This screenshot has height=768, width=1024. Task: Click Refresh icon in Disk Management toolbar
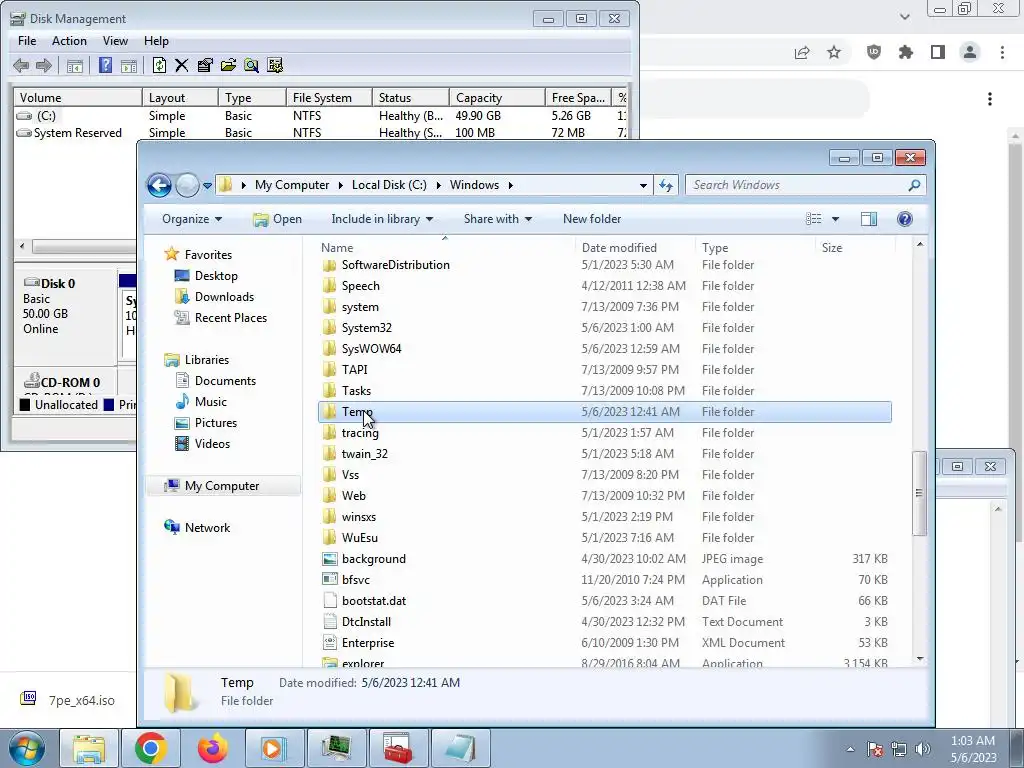[159, 65]
